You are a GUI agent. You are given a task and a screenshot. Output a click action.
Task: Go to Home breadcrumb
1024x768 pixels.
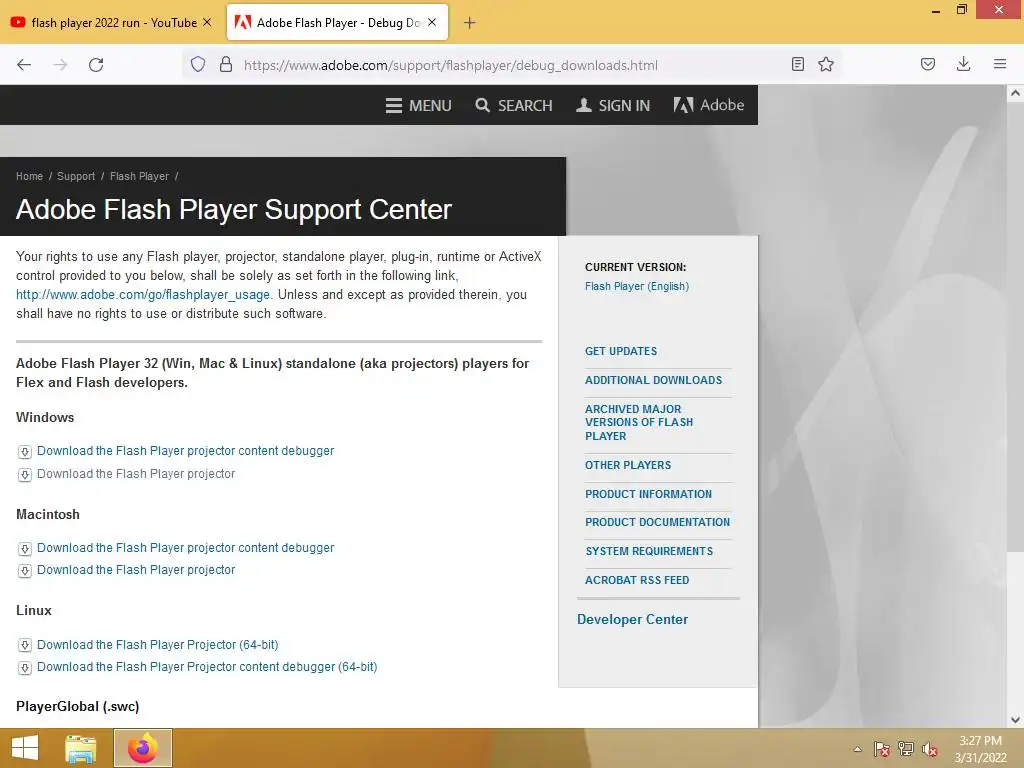click(x=29, y=176)
